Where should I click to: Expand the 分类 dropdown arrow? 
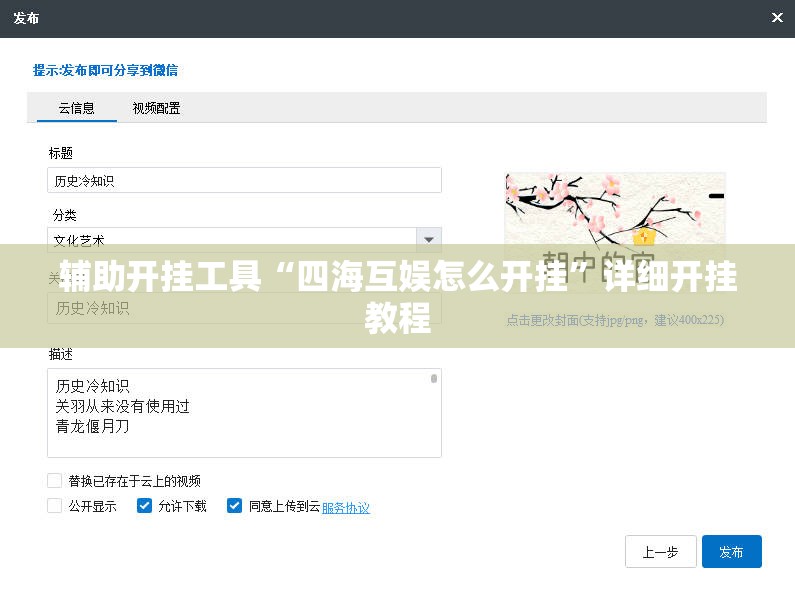tap(429, 240)
